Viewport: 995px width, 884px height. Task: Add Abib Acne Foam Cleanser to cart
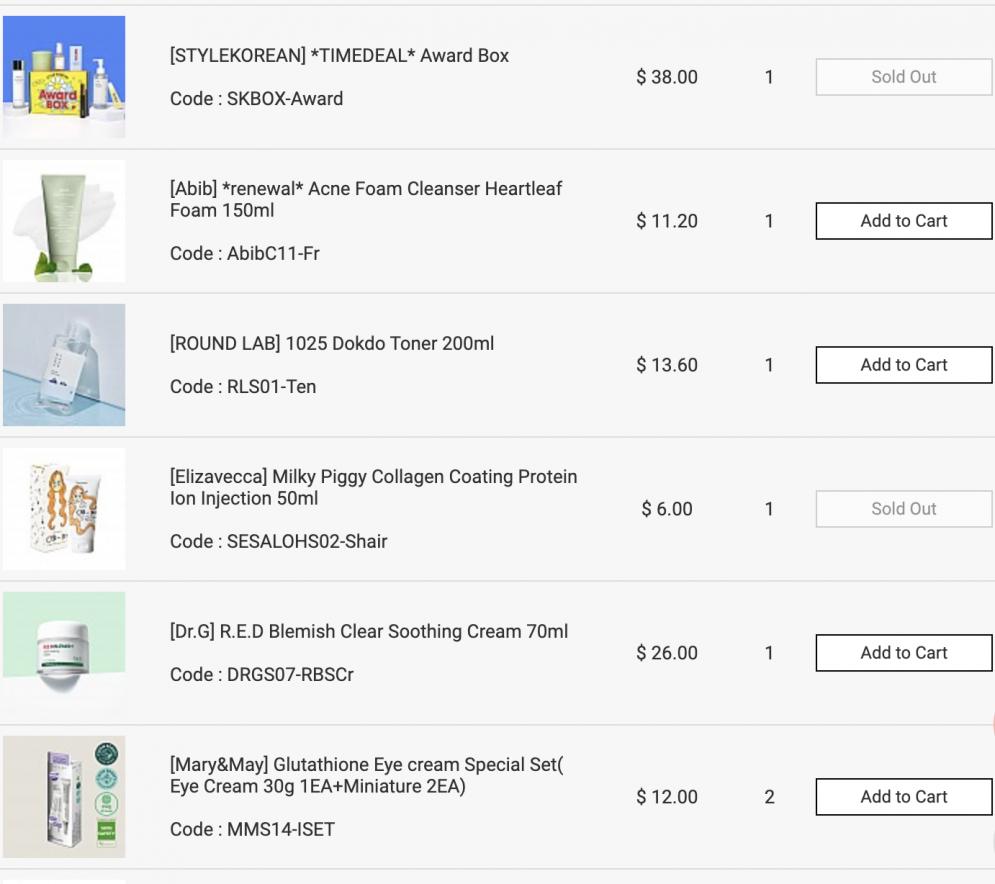pyautogui.click(x=904, y=221)
